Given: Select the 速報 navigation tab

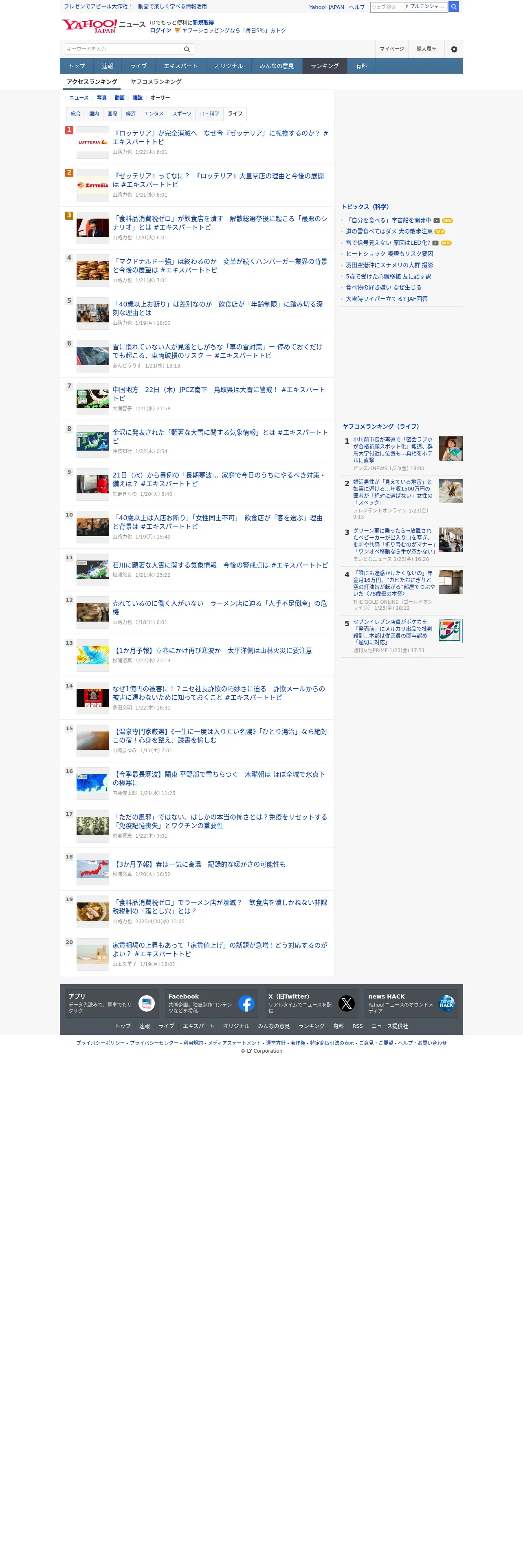Looking at the screenshot, I should [107, 66].
